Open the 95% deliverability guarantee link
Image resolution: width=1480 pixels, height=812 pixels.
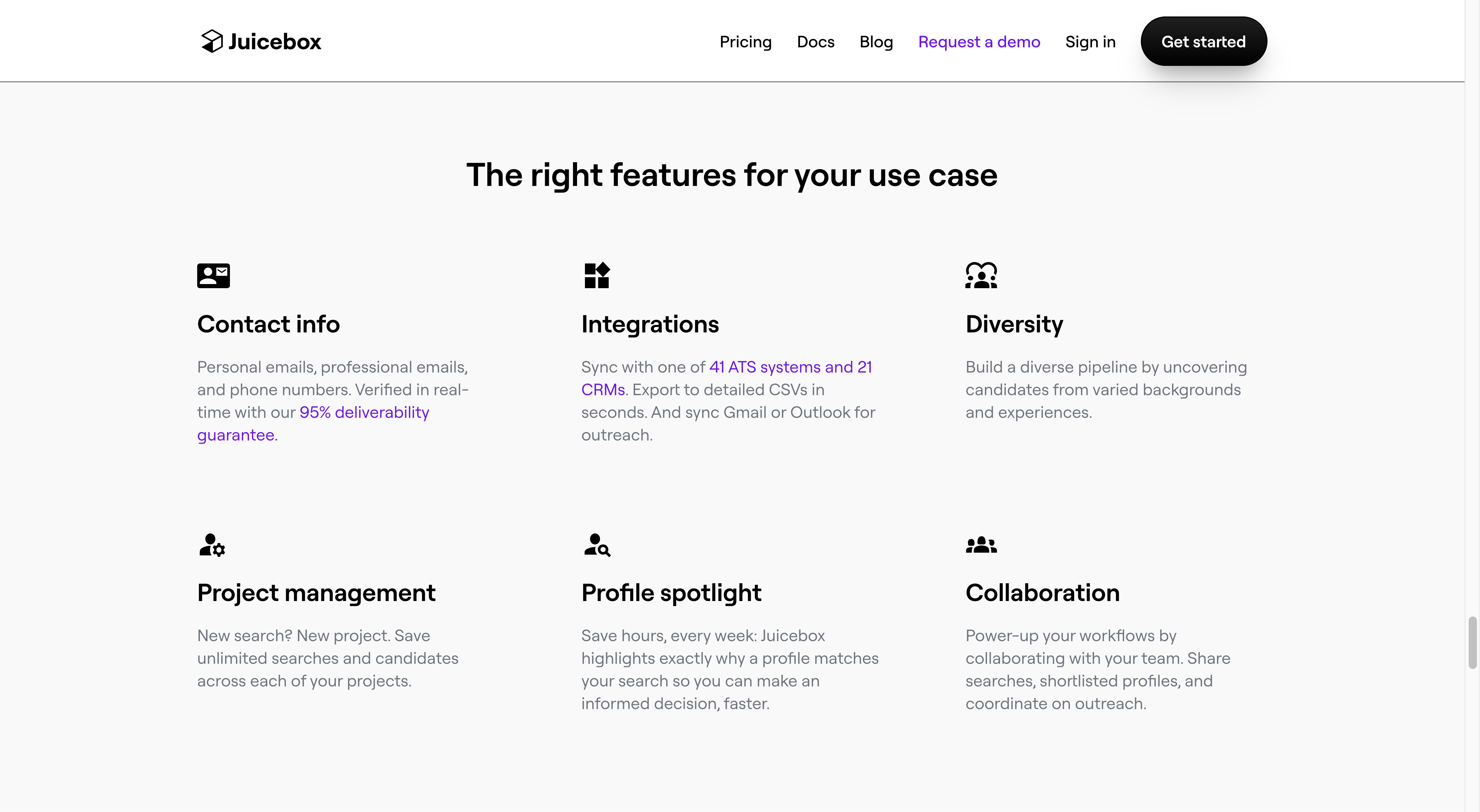click(x=364, y=413)
